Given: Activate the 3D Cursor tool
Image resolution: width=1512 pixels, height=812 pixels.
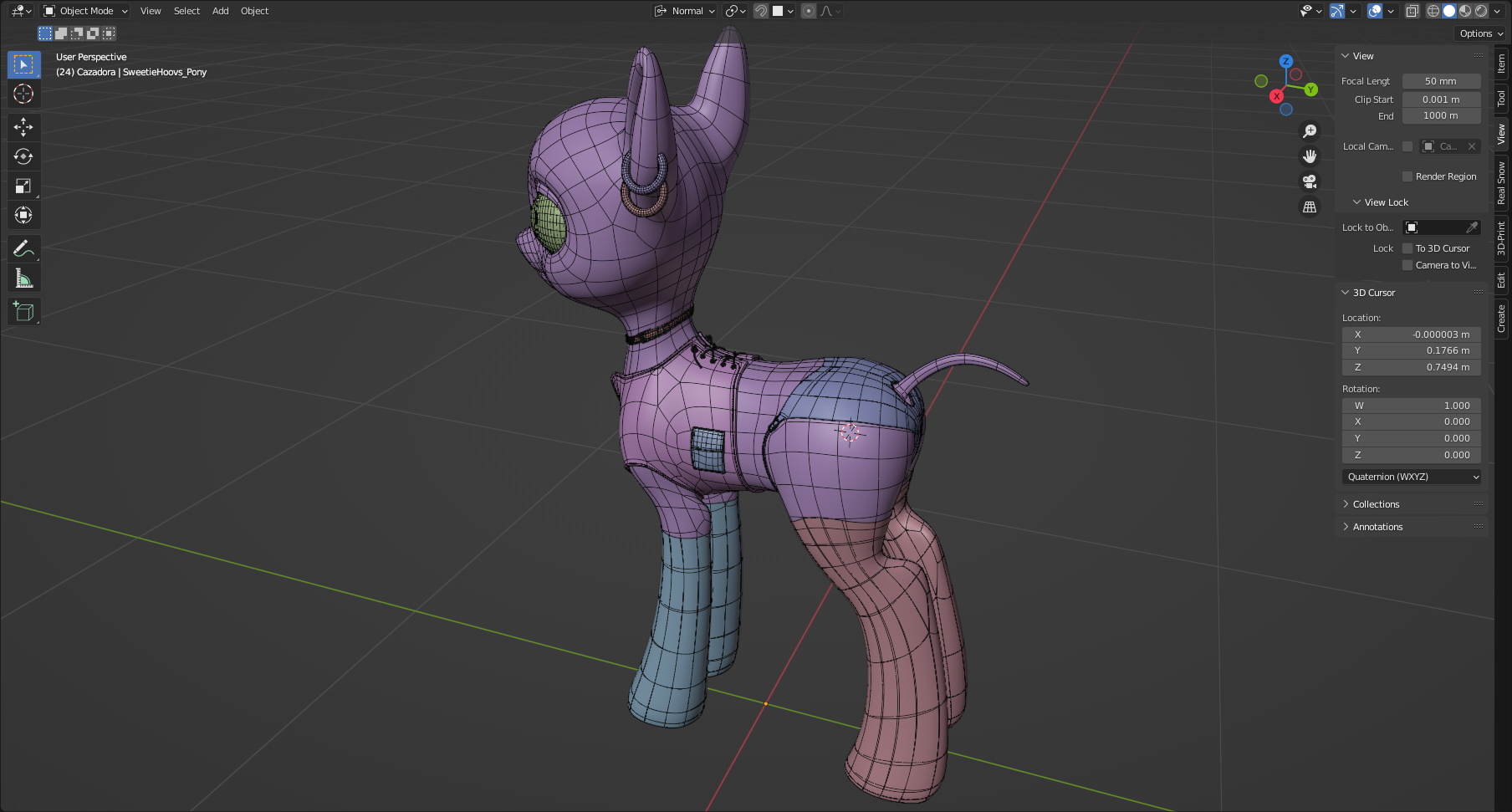Looking at the screenshot, I should [x=23, y=94].
